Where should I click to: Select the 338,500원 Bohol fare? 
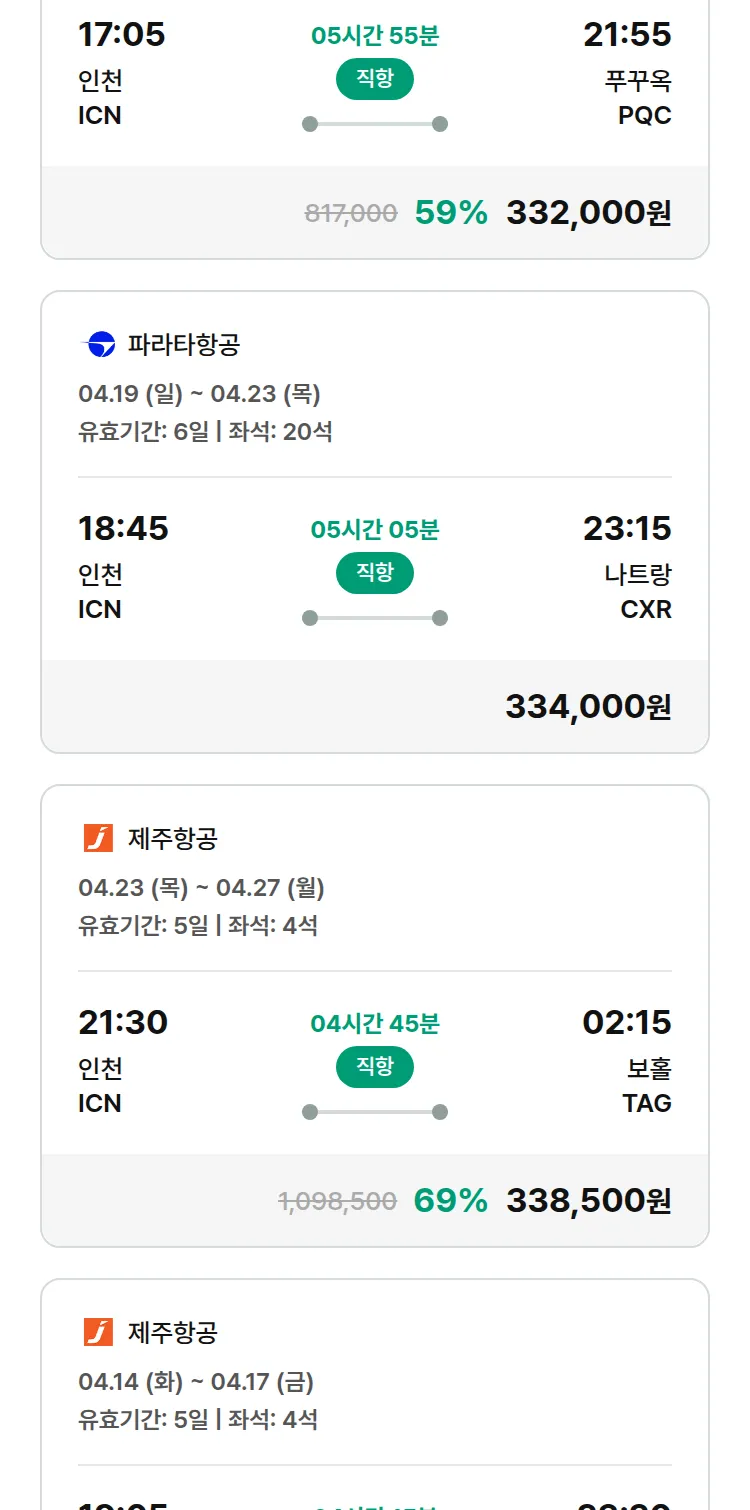click(x=588, y=1200)
